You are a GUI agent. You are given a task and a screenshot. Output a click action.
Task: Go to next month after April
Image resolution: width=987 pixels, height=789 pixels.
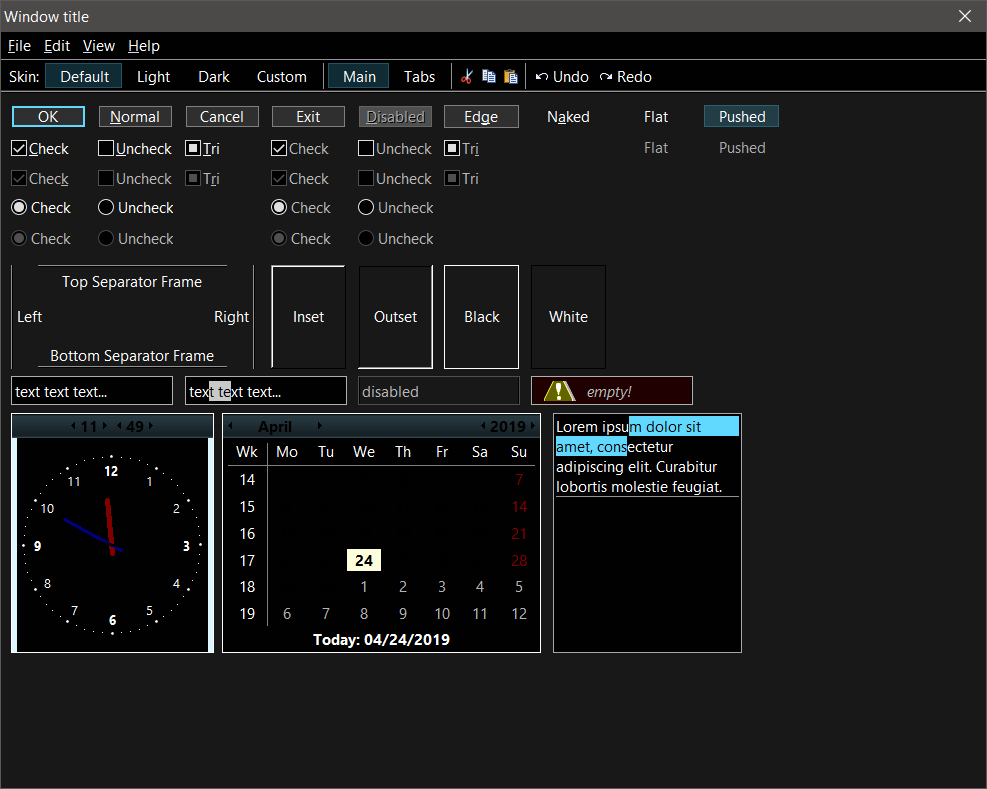click(x=320, y=426)
